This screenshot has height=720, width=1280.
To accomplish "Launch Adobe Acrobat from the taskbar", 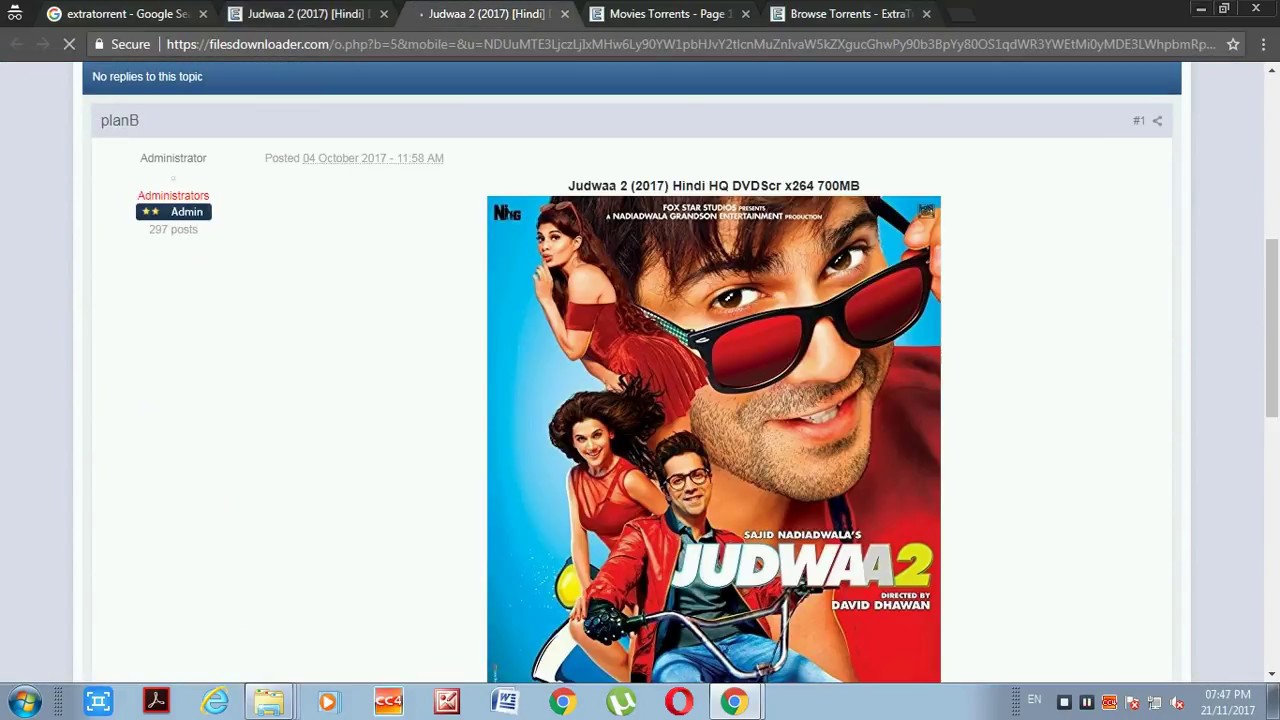I will [156, 702].
